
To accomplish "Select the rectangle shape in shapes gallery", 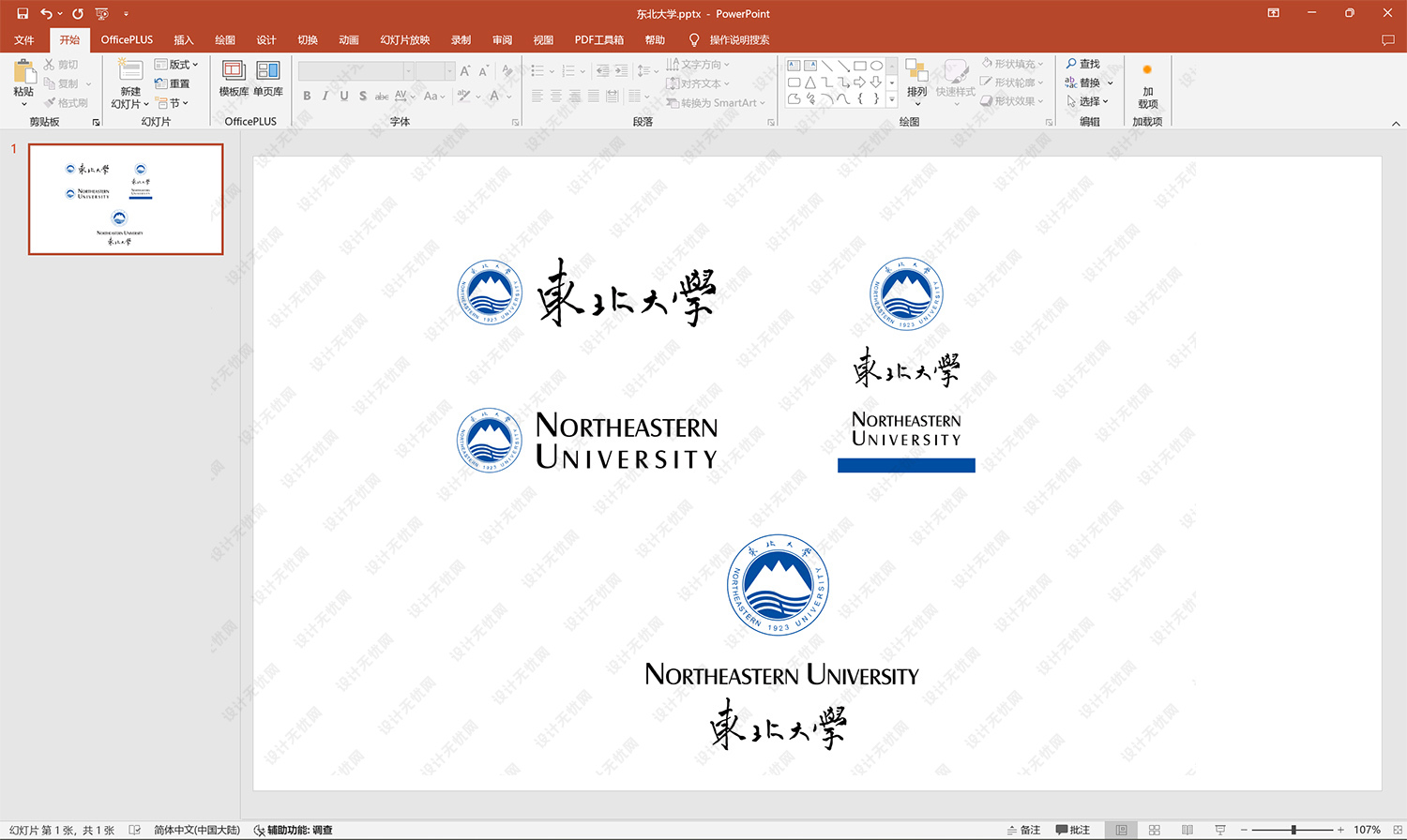I will (859, 66).
